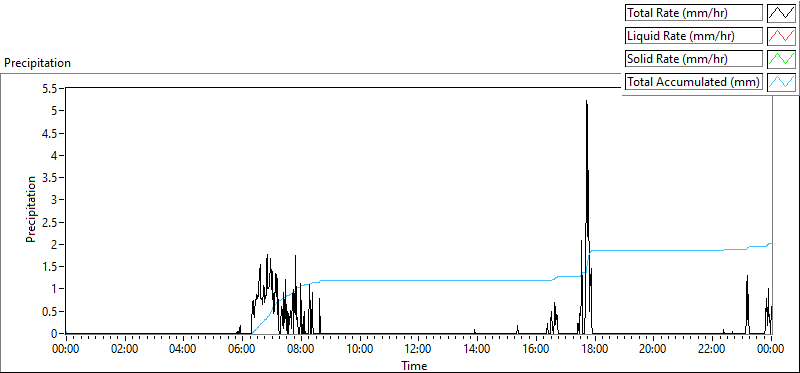Click the Total Accumulated blue plot icon

[781, 82]
